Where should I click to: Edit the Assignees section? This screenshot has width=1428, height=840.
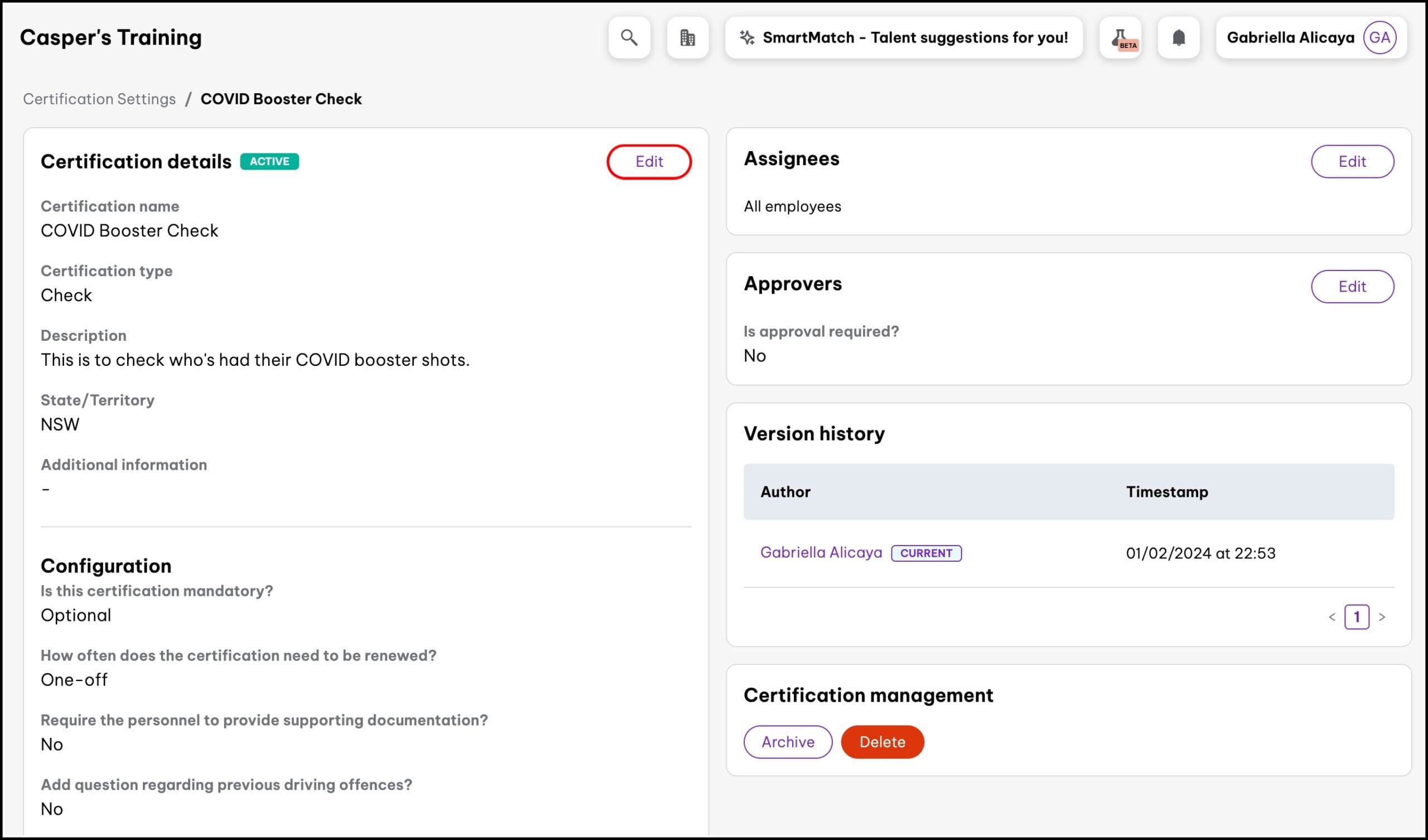[x=1352, y=162]
